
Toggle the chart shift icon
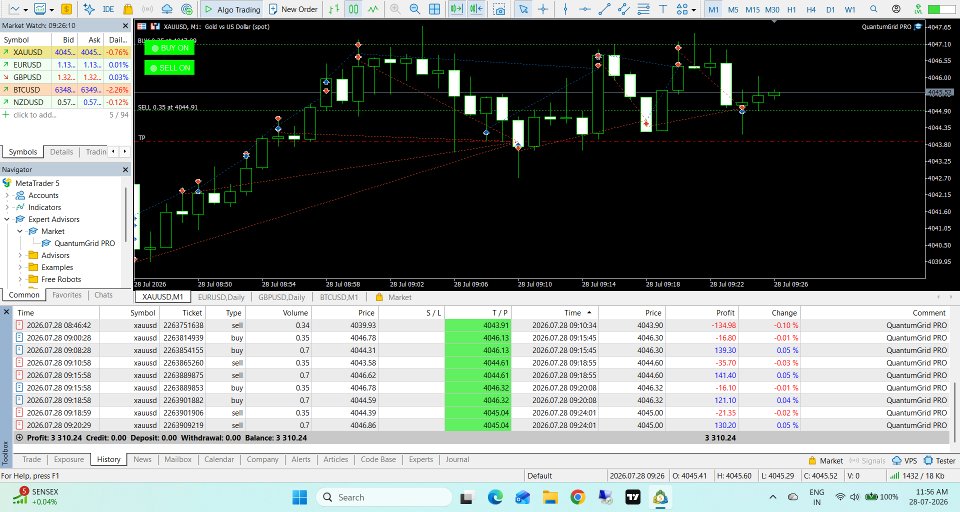476,9
